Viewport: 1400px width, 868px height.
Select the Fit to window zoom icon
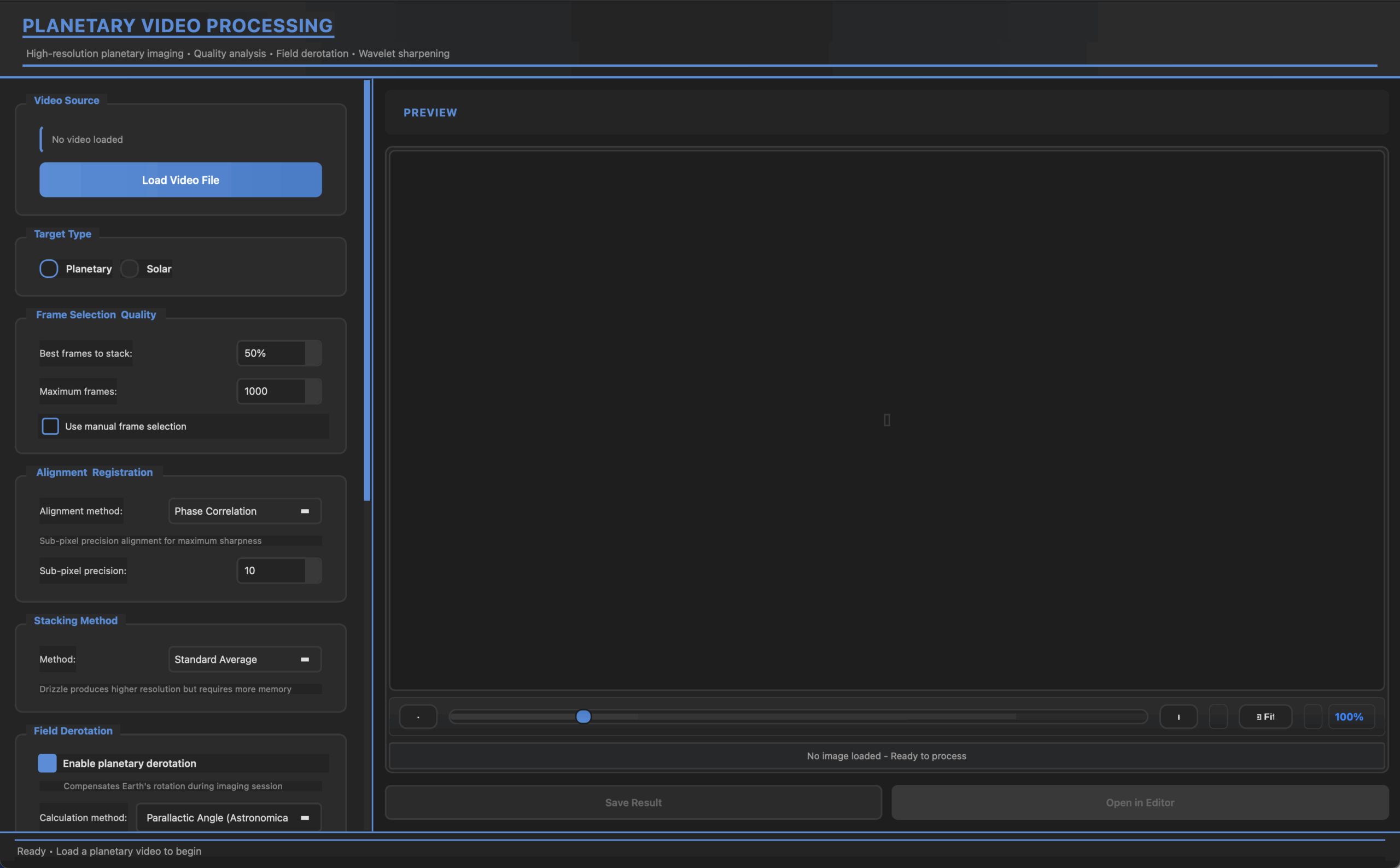point(1265,716)
